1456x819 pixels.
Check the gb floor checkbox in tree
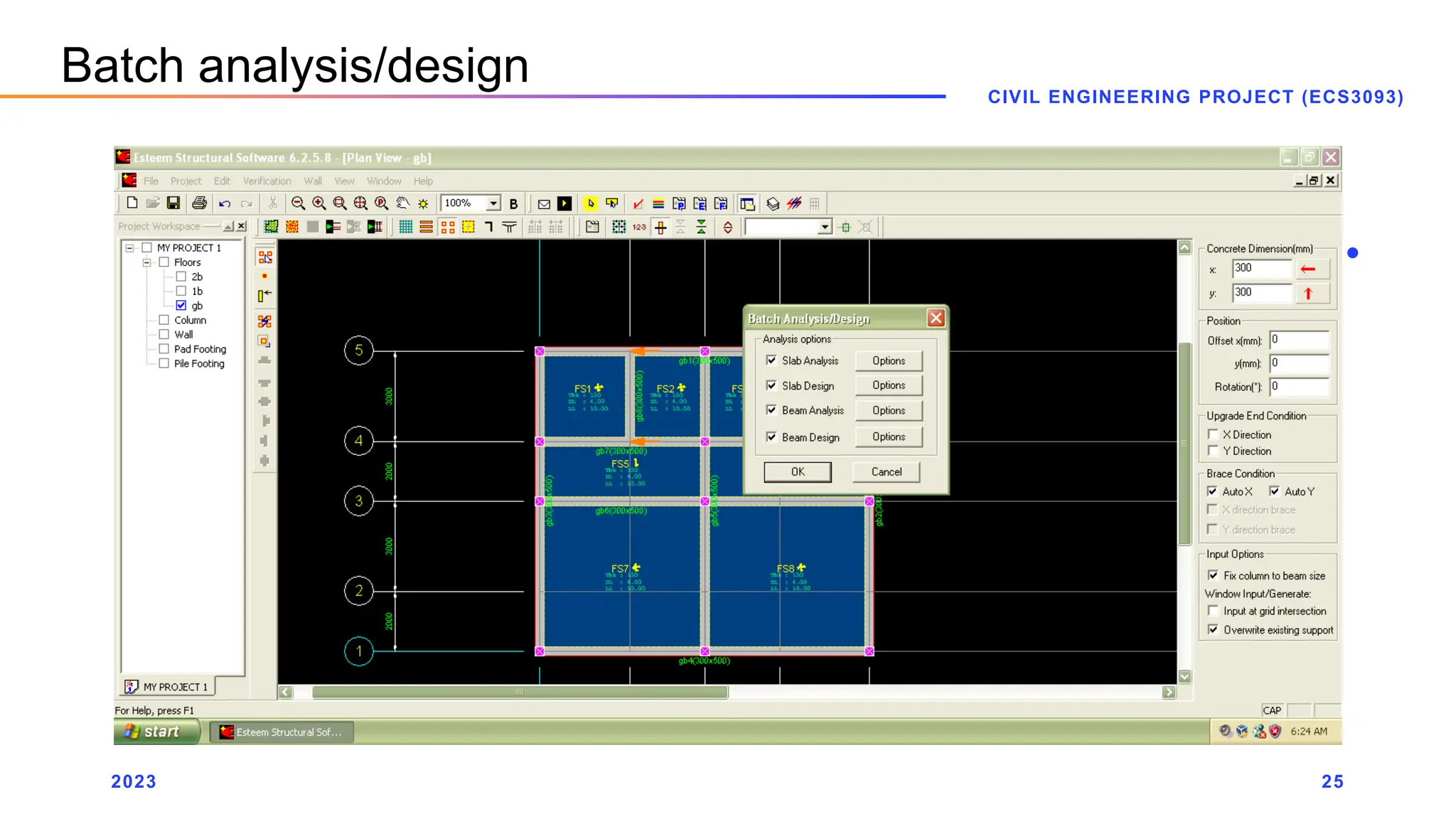[x=181, y=306]
